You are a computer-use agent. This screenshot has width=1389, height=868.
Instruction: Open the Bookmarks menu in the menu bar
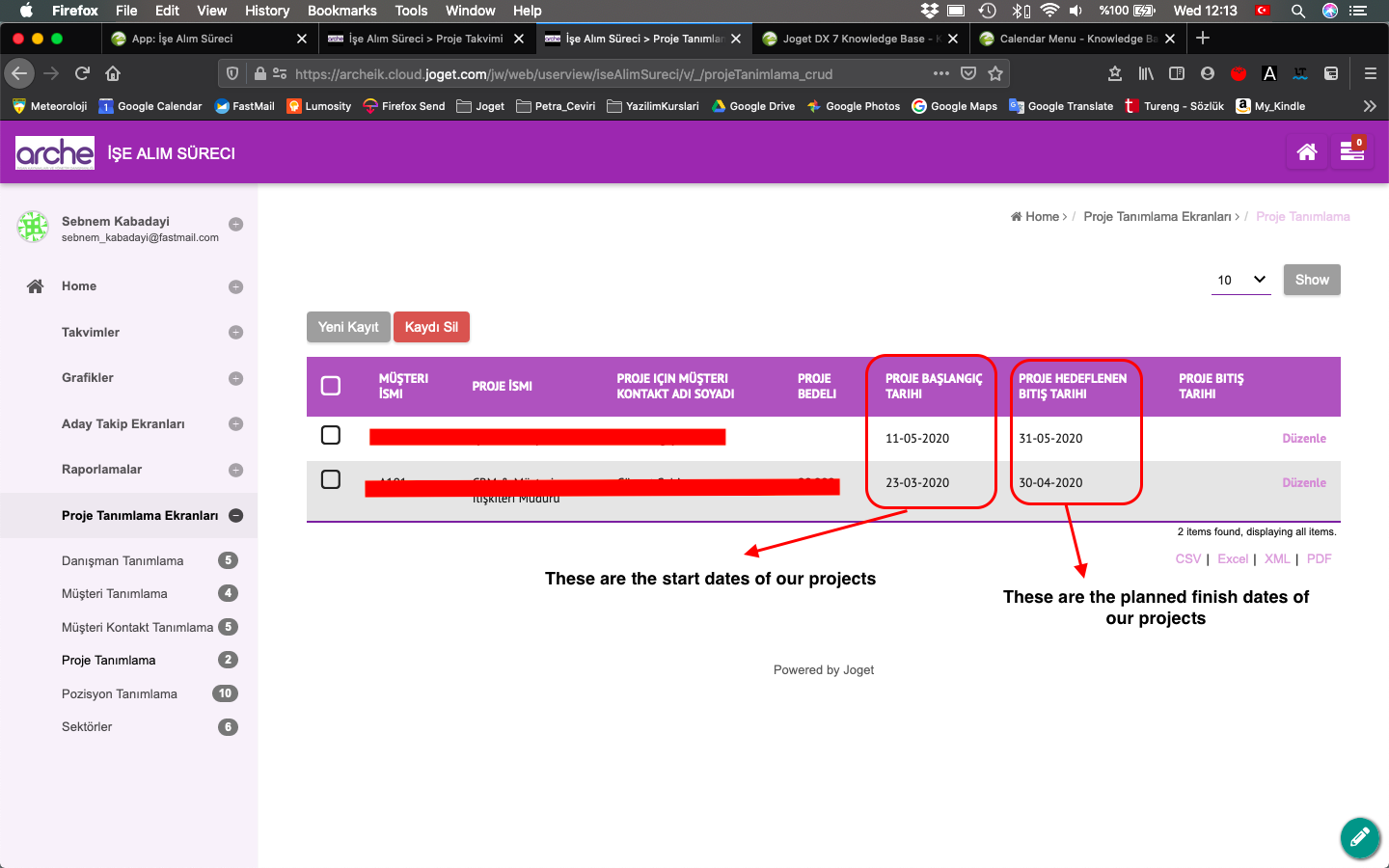tap(342, 11)
